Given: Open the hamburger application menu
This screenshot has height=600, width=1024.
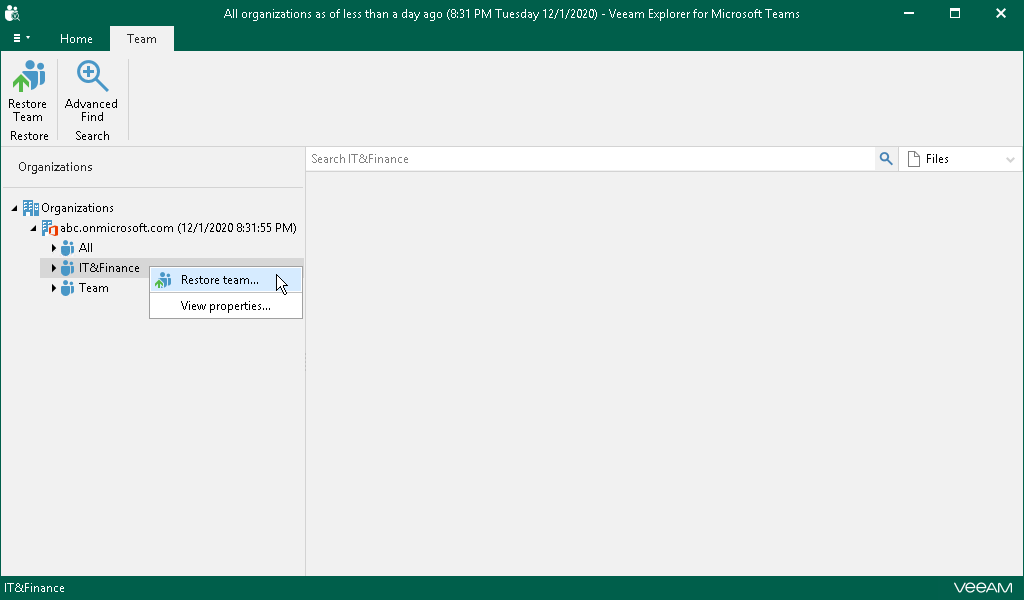Looking at the screenshot, I should pos(20,38).
